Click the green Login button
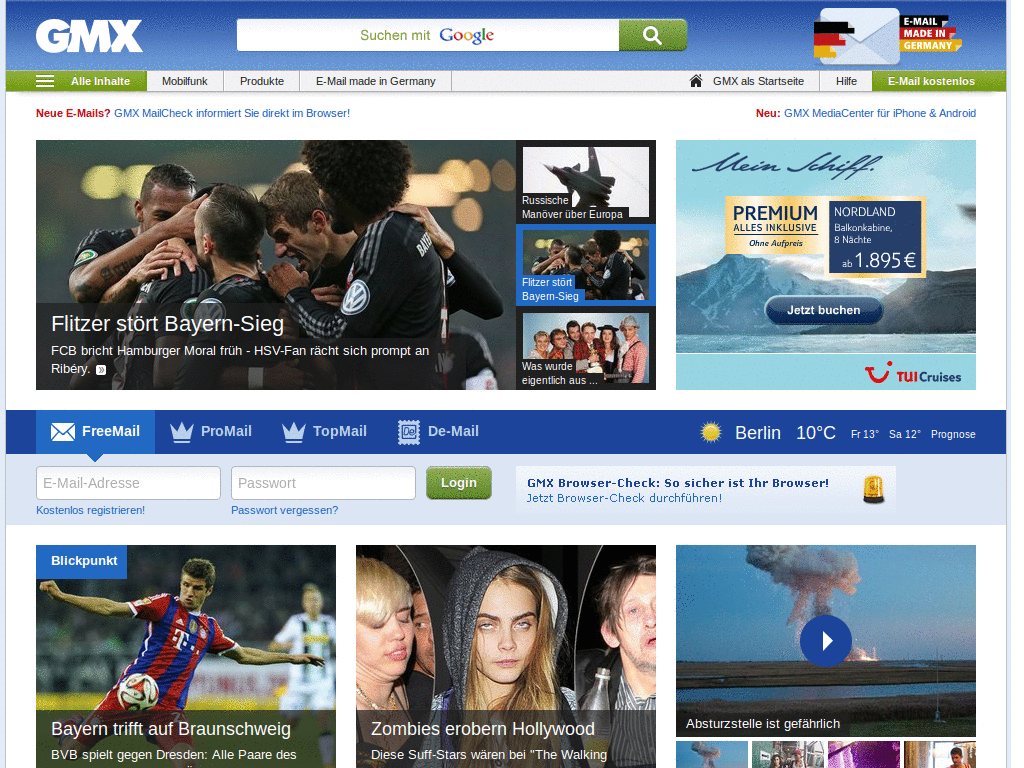 [x=458, y=482]
